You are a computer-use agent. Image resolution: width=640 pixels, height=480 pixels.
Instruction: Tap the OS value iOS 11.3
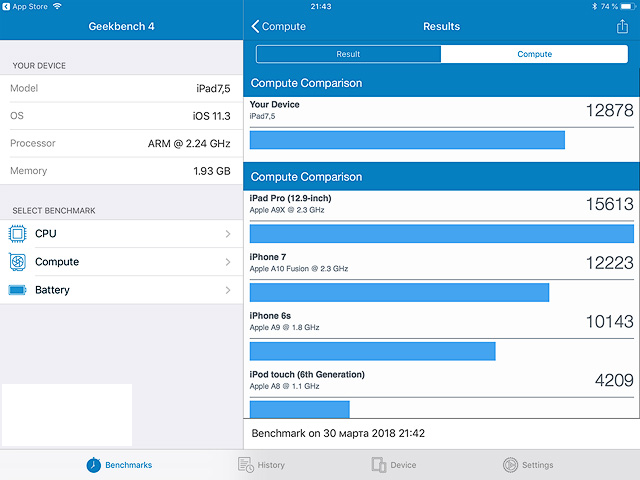tap(211, 116)
